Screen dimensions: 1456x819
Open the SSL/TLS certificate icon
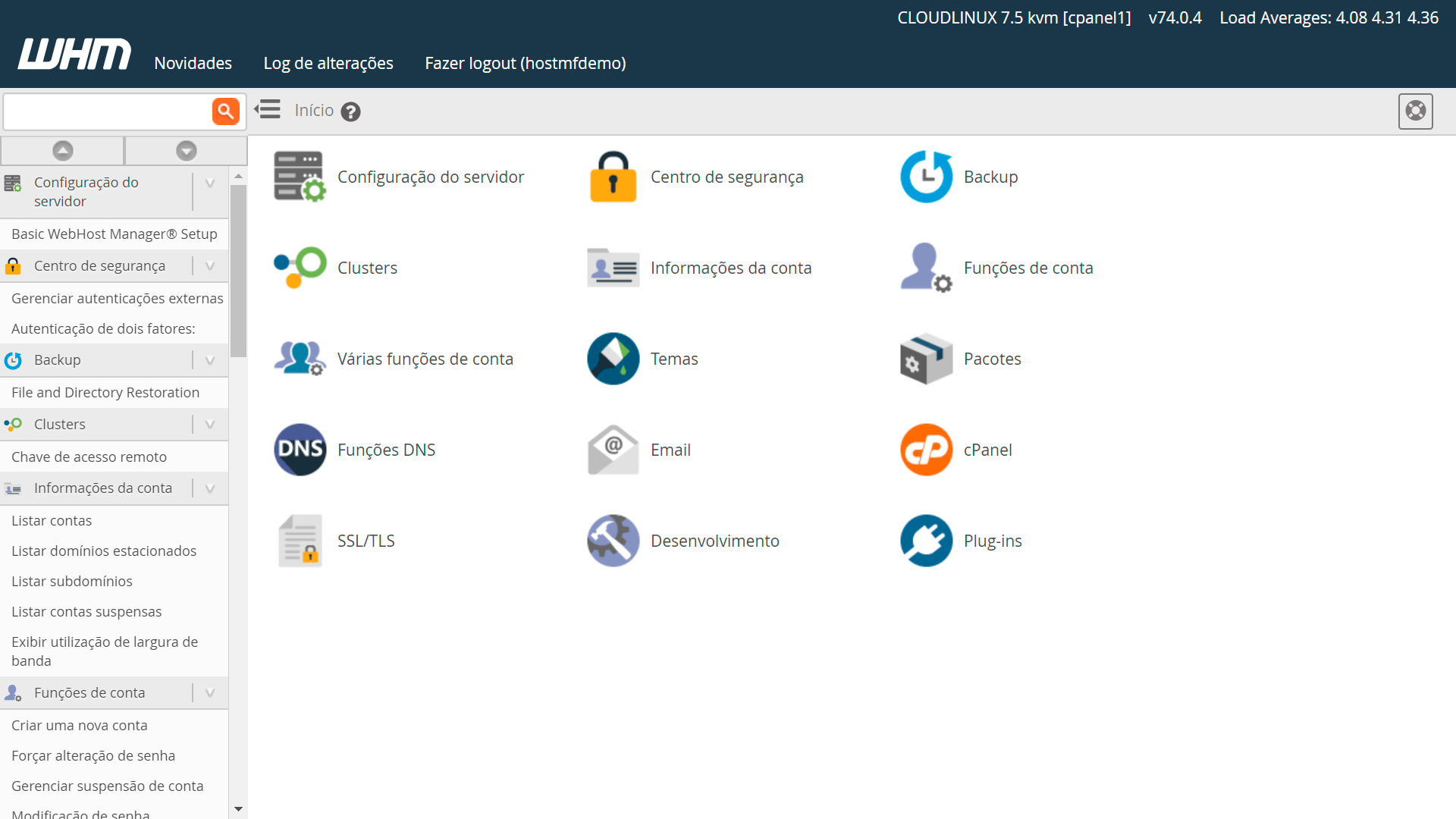(300, 541)
